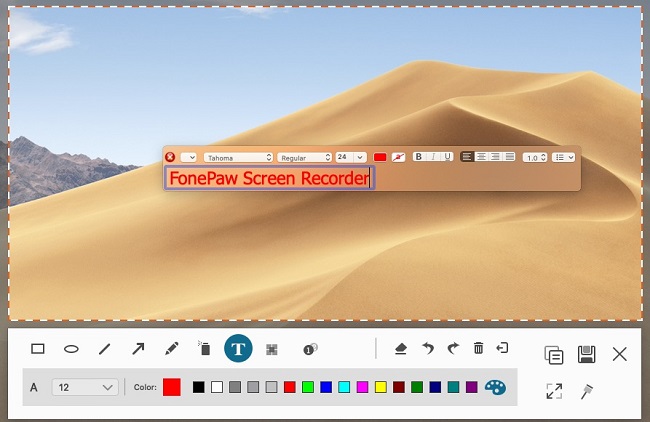
Task: Align text left
Action: pos(467,157)
